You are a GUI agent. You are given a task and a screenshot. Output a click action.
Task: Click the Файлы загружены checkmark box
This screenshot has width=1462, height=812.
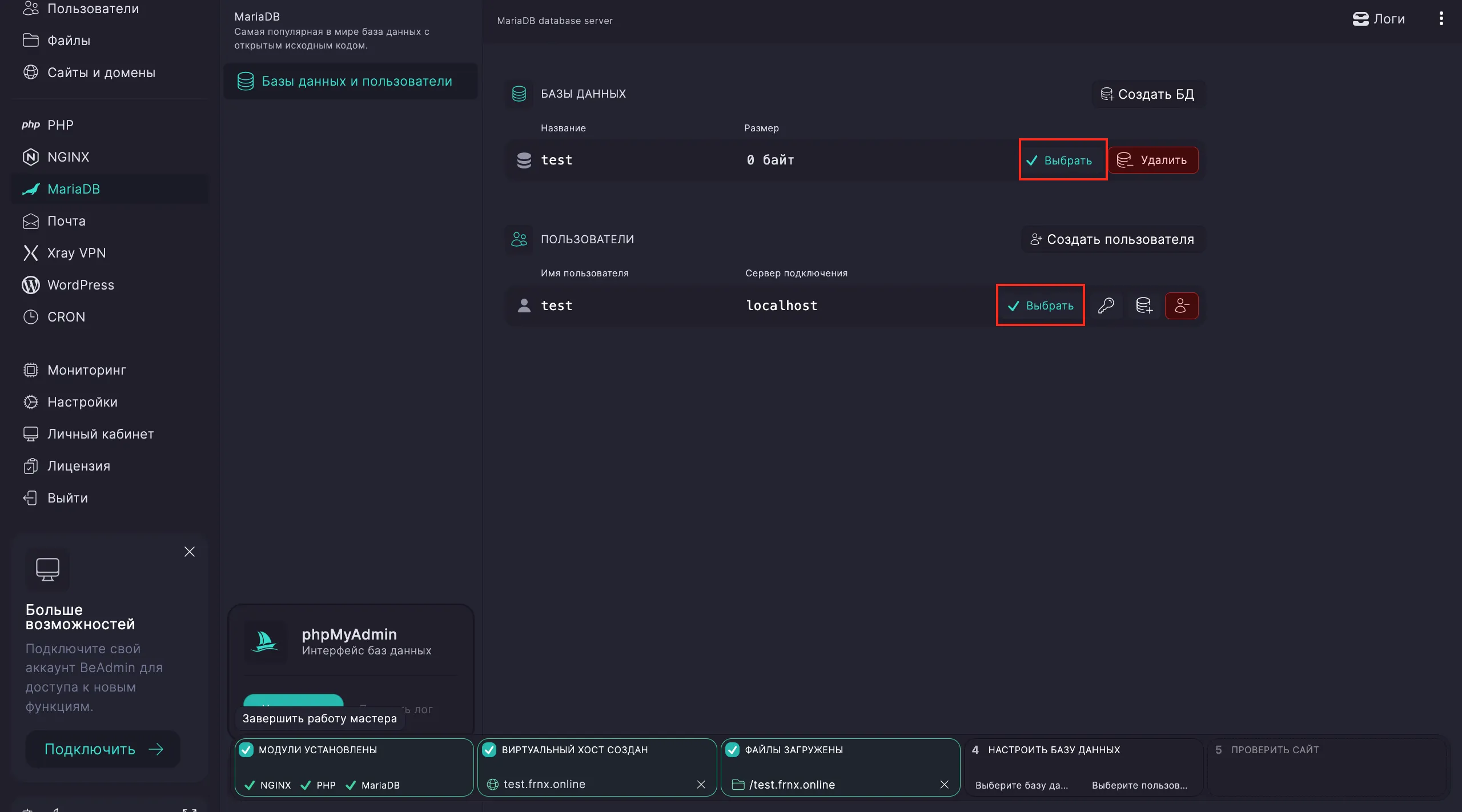pyautogui.click(x=733, y=750)
